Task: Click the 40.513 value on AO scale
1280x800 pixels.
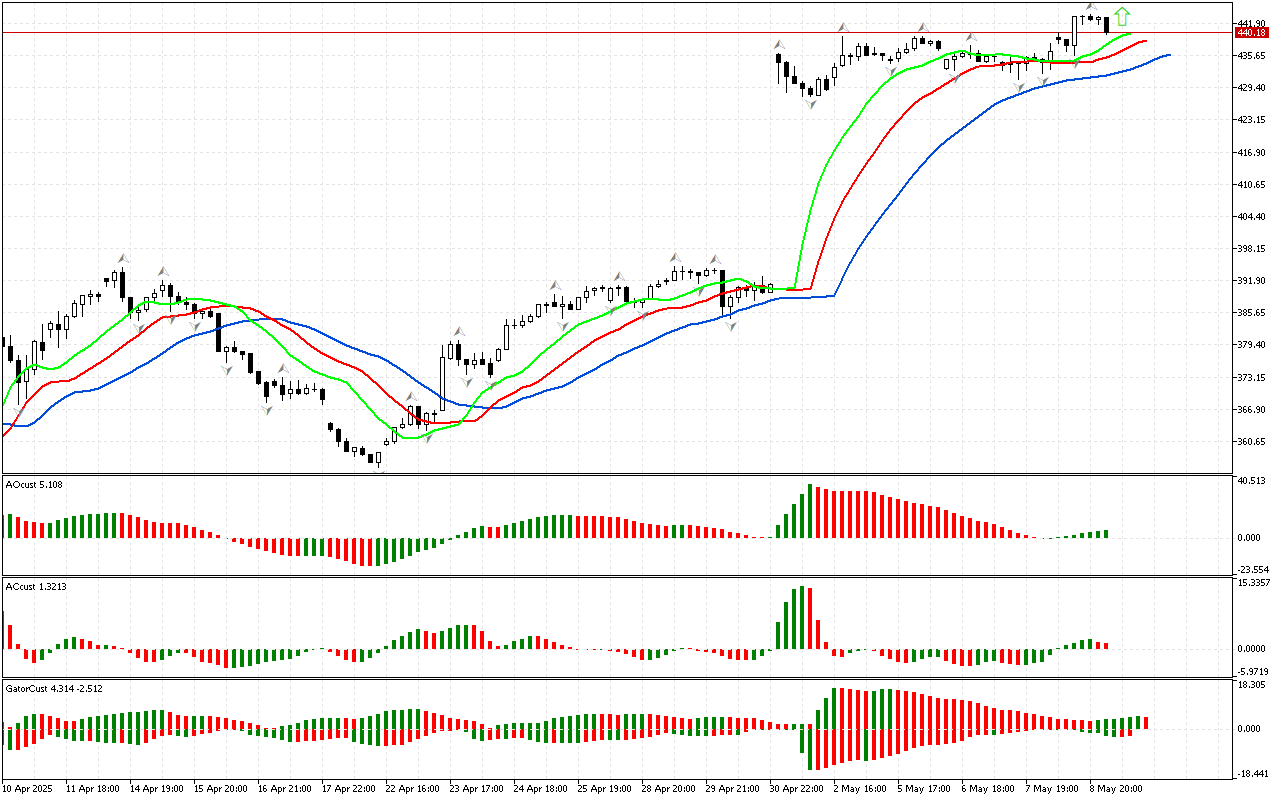Action: [1253, 481]
